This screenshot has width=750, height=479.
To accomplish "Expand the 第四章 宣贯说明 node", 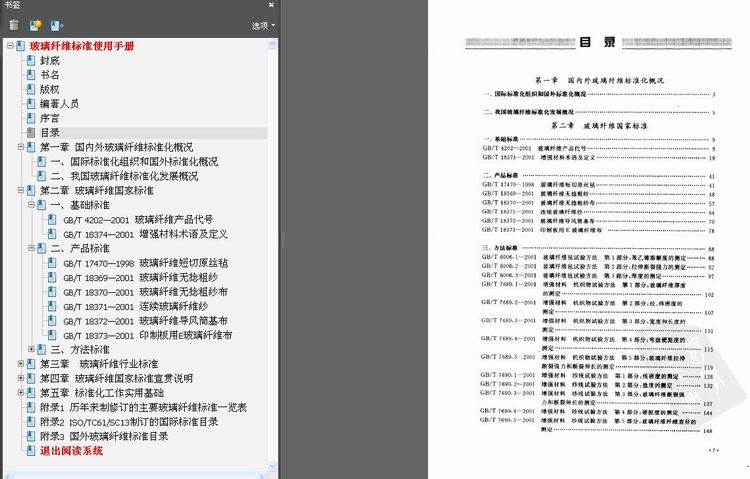I will (21, 378).
